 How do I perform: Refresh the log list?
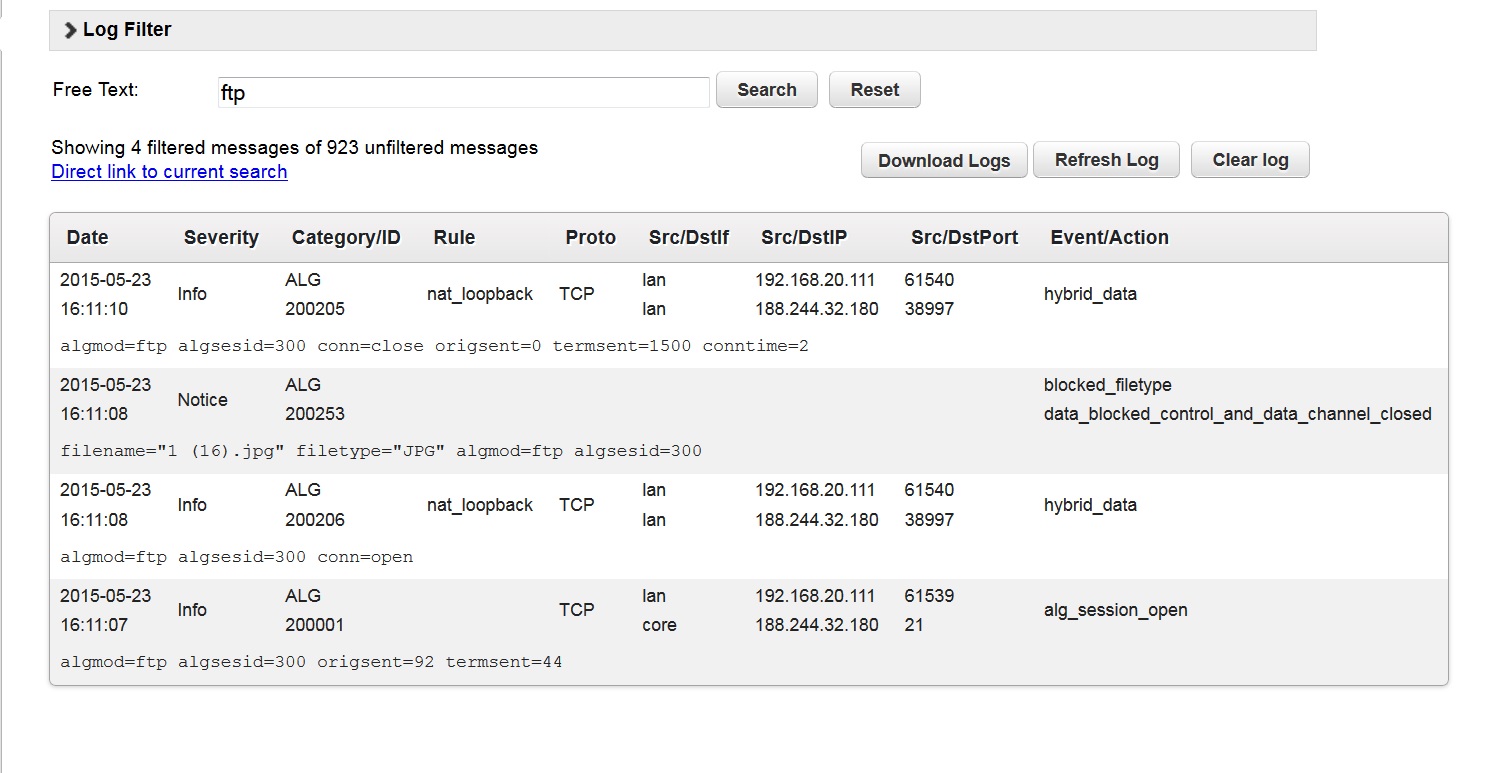tap(1106, 160)
